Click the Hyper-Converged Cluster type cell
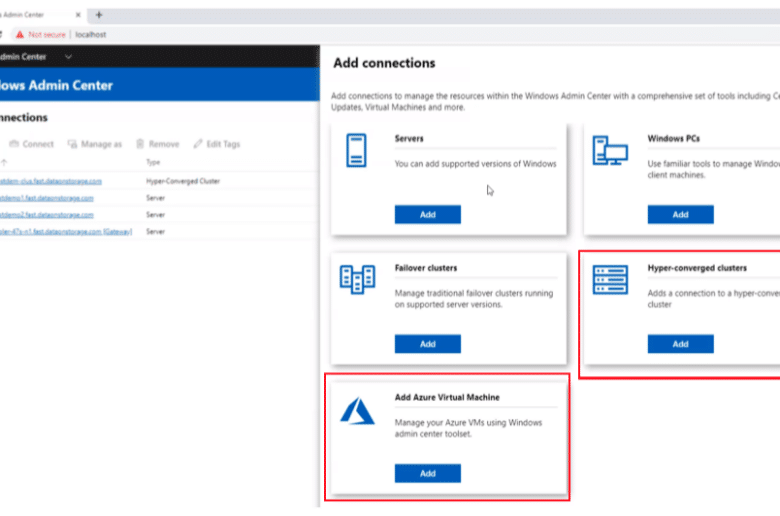Viewport: 780px width, 516px height. coord(183,181)
